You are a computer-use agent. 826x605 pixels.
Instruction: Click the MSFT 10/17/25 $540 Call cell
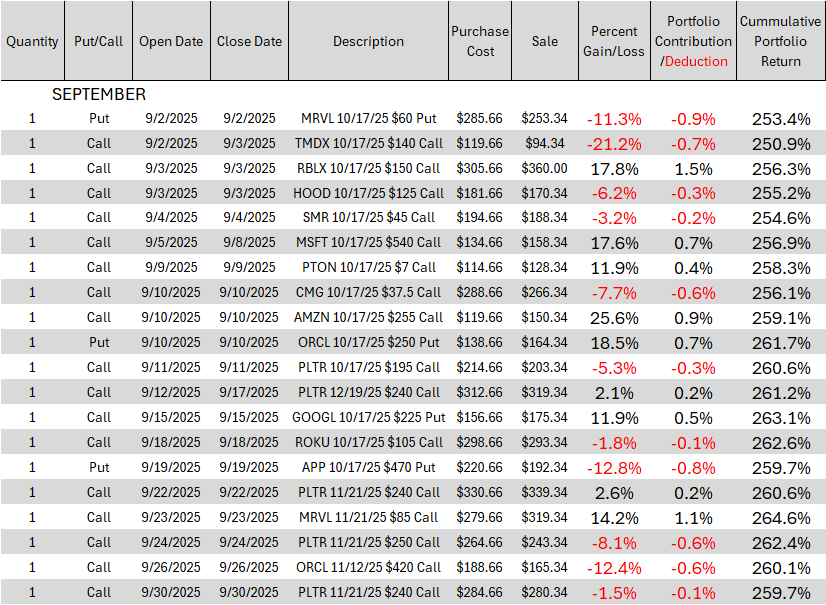[x=369, y=242]
